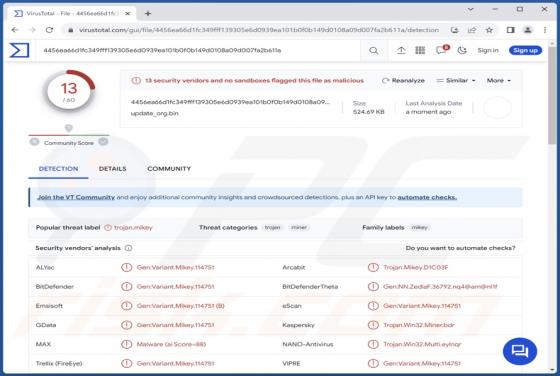
Task: Click the miner threat category tag
Action: 299,227
